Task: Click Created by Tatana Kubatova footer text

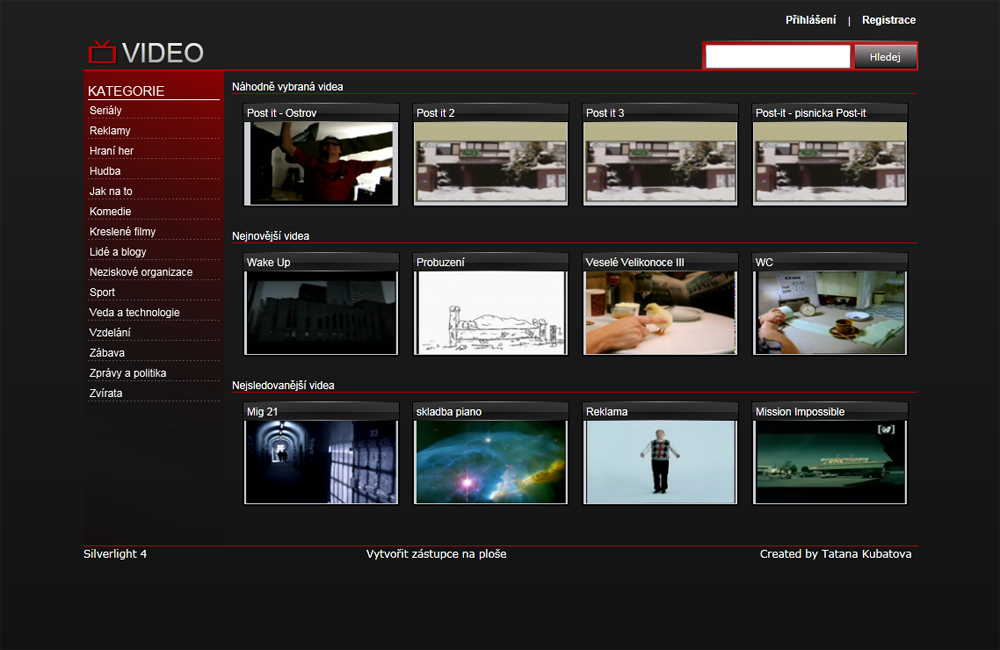Action: 835,554
